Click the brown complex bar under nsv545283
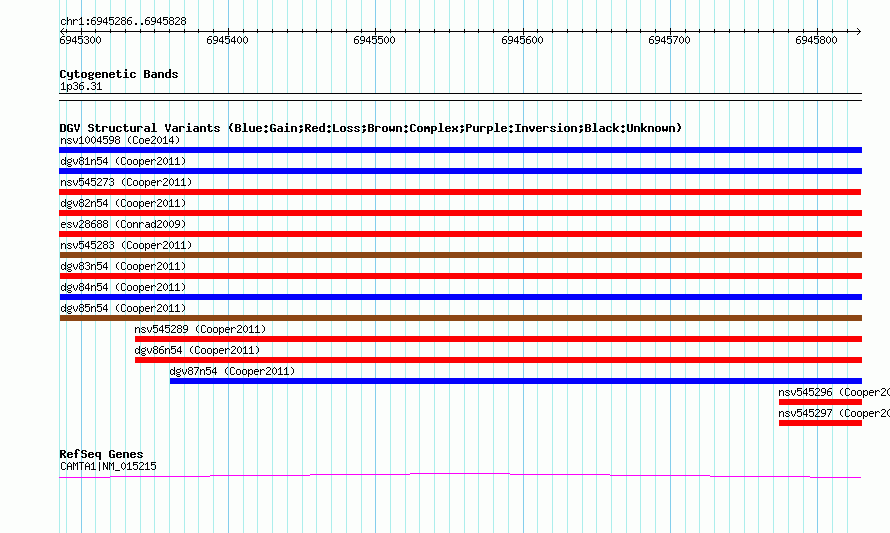Screen dimensions: 890x533 (460, 255)
